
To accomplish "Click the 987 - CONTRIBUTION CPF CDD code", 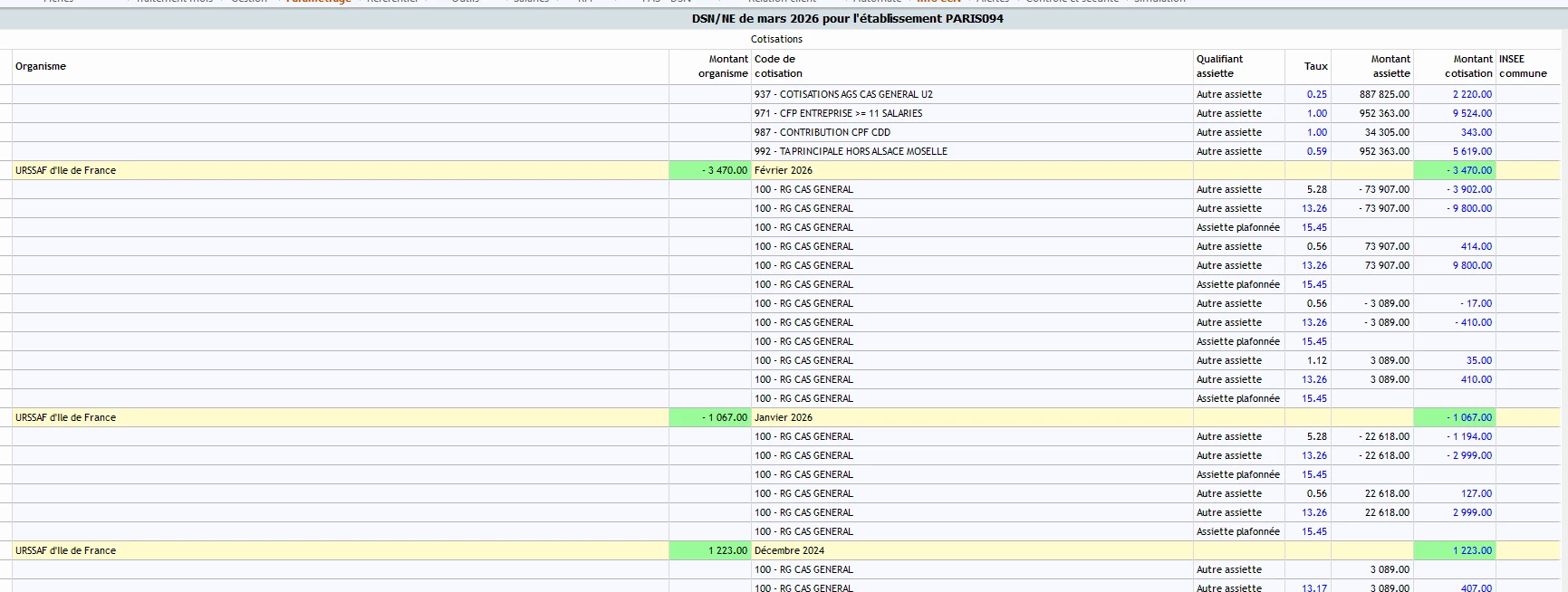I will pyautogui.click(x=822, y=132).
